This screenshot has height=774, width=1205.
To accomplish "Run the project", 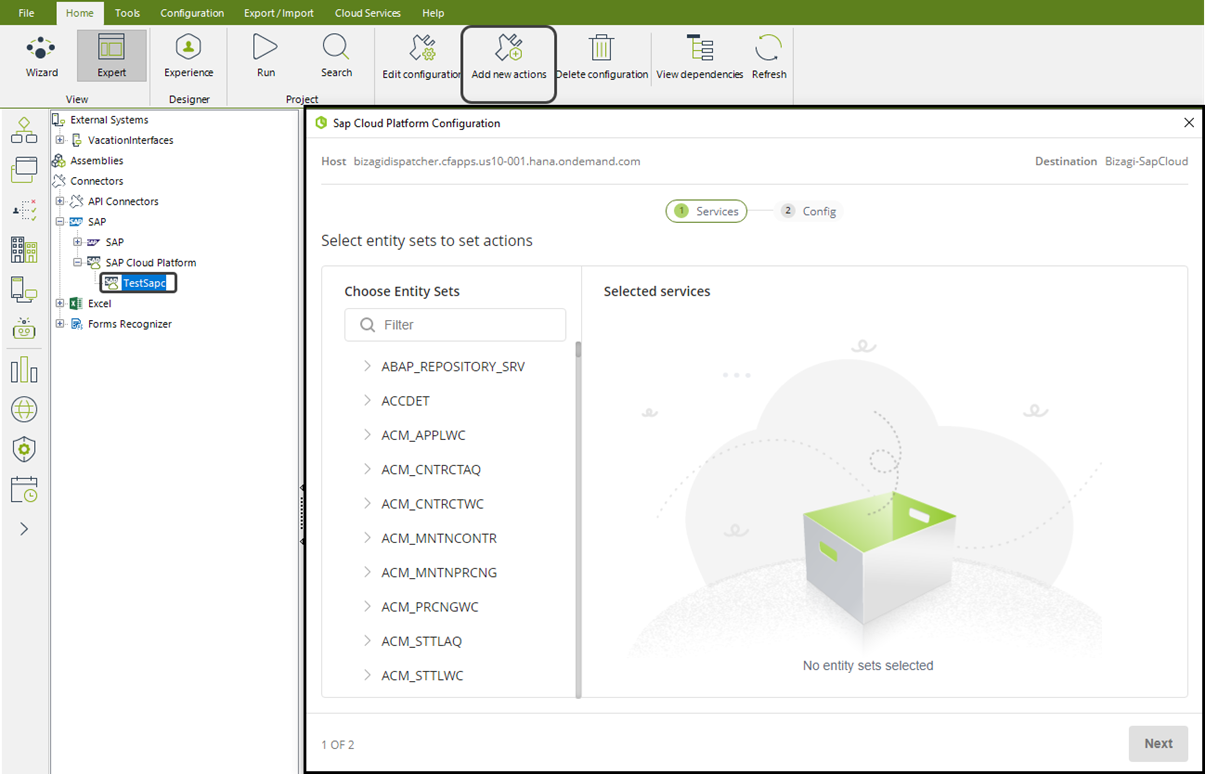I will pyautogui.click(x=265, y=56).
